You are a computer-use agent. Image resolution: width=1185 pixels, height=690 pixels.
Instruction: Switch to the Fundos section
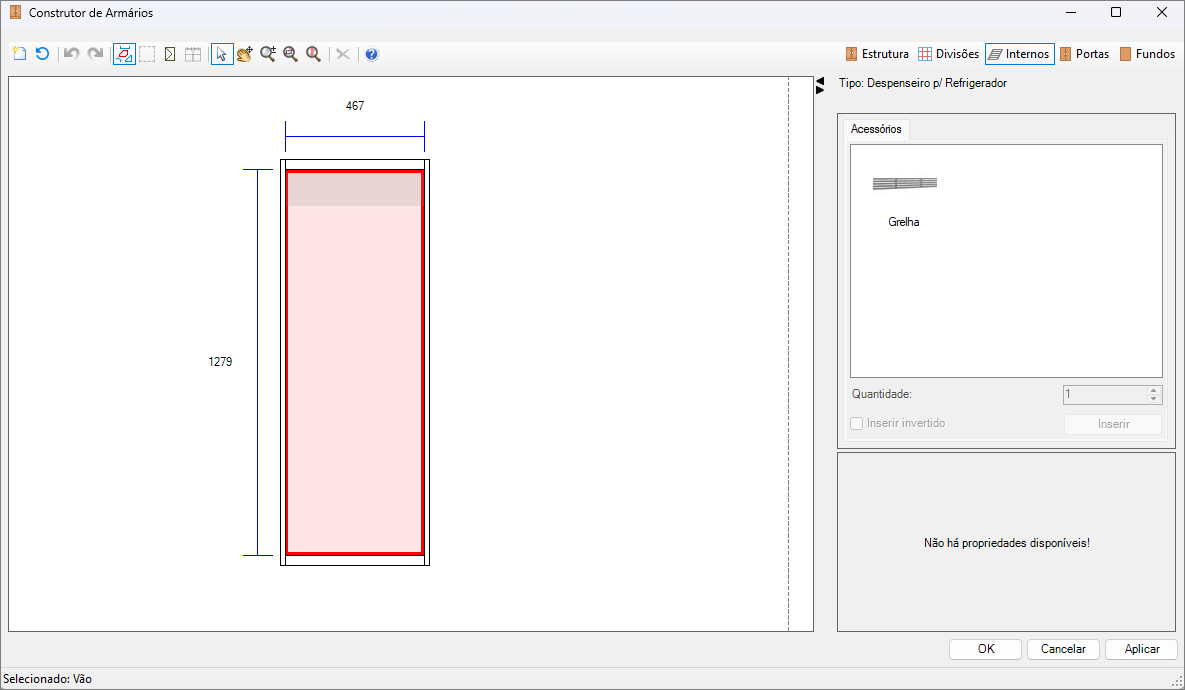click(1147, 54)
